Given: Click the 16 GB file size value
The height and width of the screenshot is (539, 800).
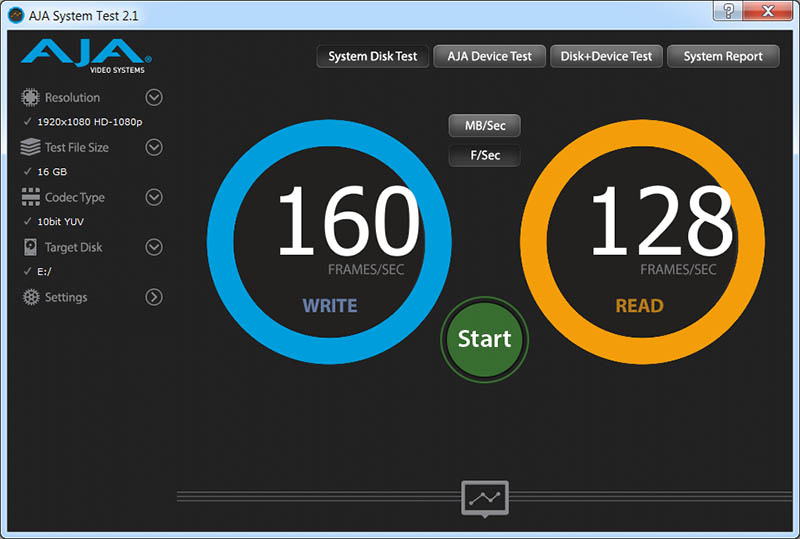Looking at the screenshot, I should tap(52, 172).
